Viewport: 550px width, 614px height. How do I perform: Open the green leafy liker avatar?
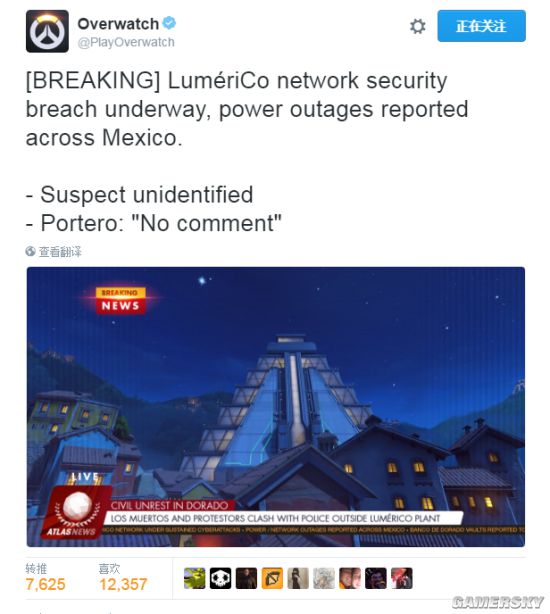(195, 578)
